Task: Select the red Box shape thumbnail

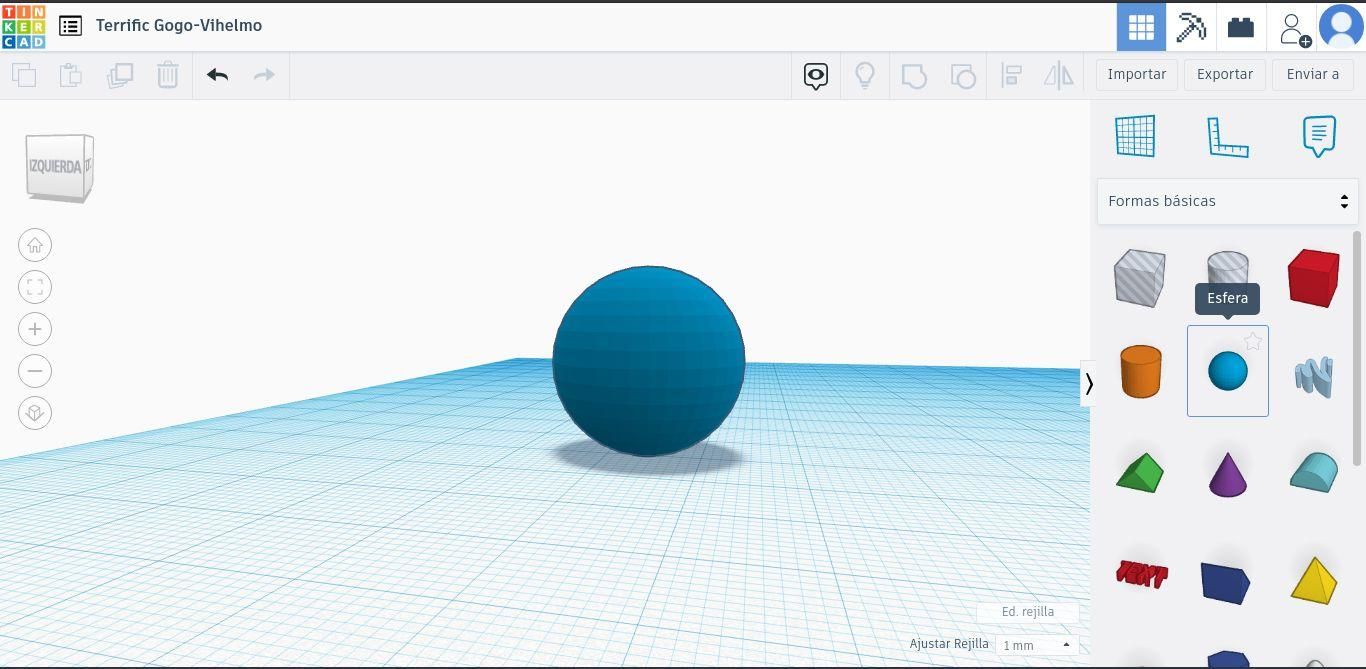Action: [x=1314, y=277]
